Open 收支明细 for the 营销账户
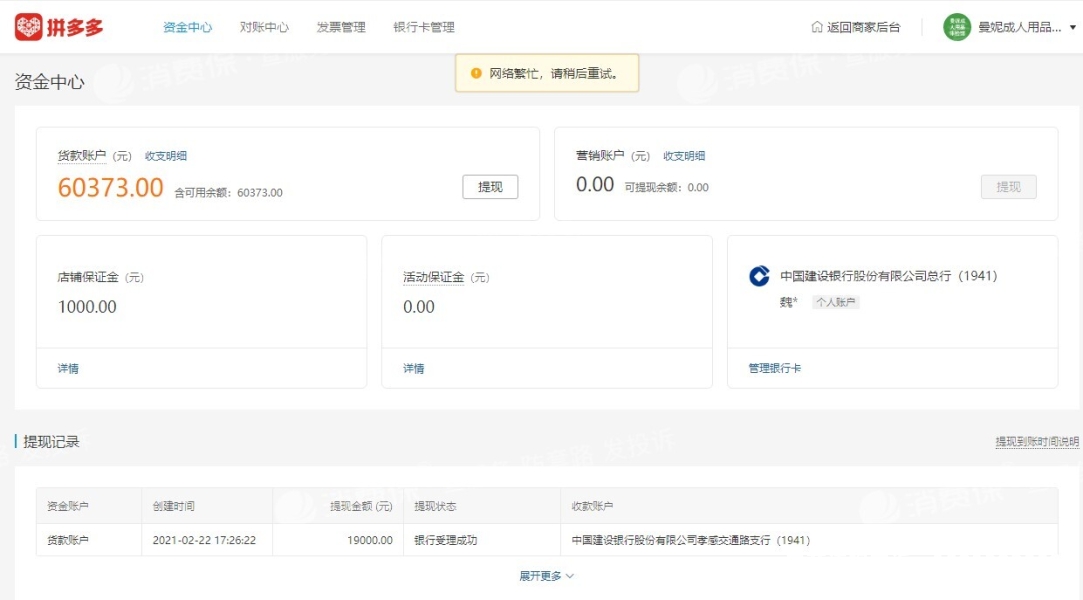1083x600 pixels. (x=684, y=156)
